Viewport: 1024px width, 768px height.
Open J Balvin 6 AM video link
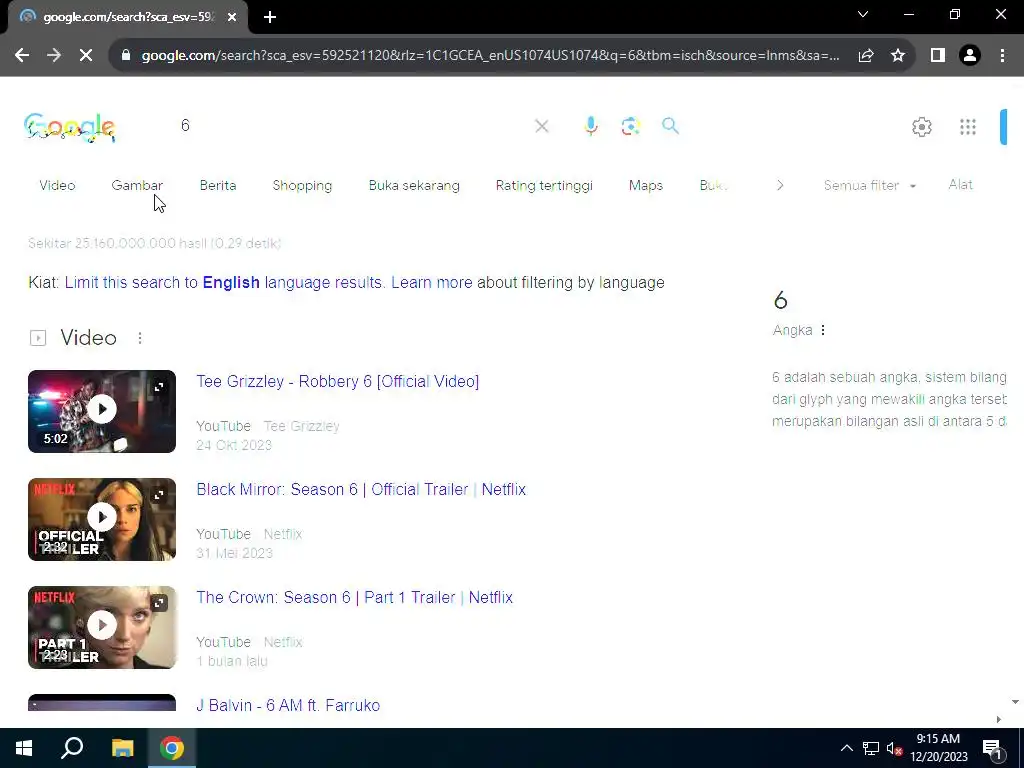pos(288,705)
